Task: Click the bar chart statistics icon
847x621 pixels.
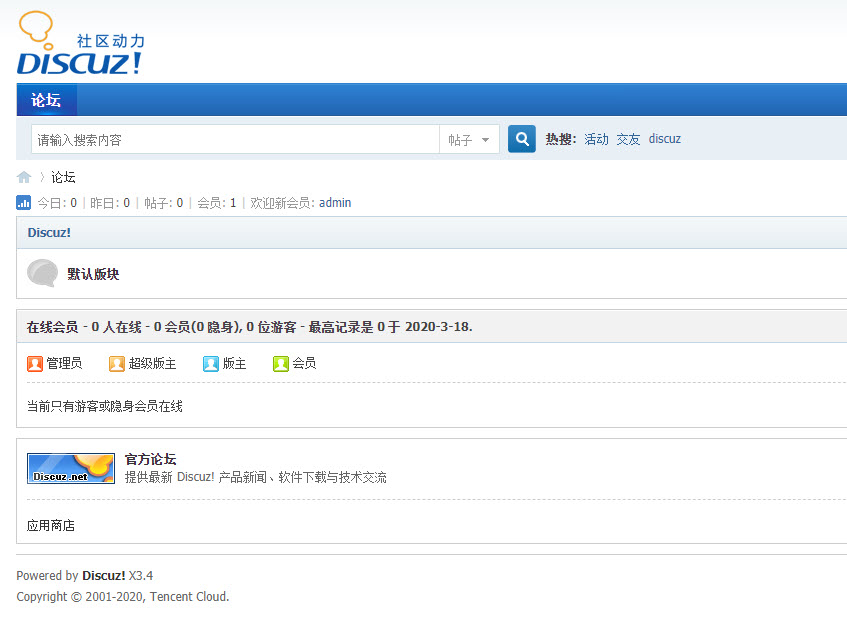Action: [x=23, y=202]
